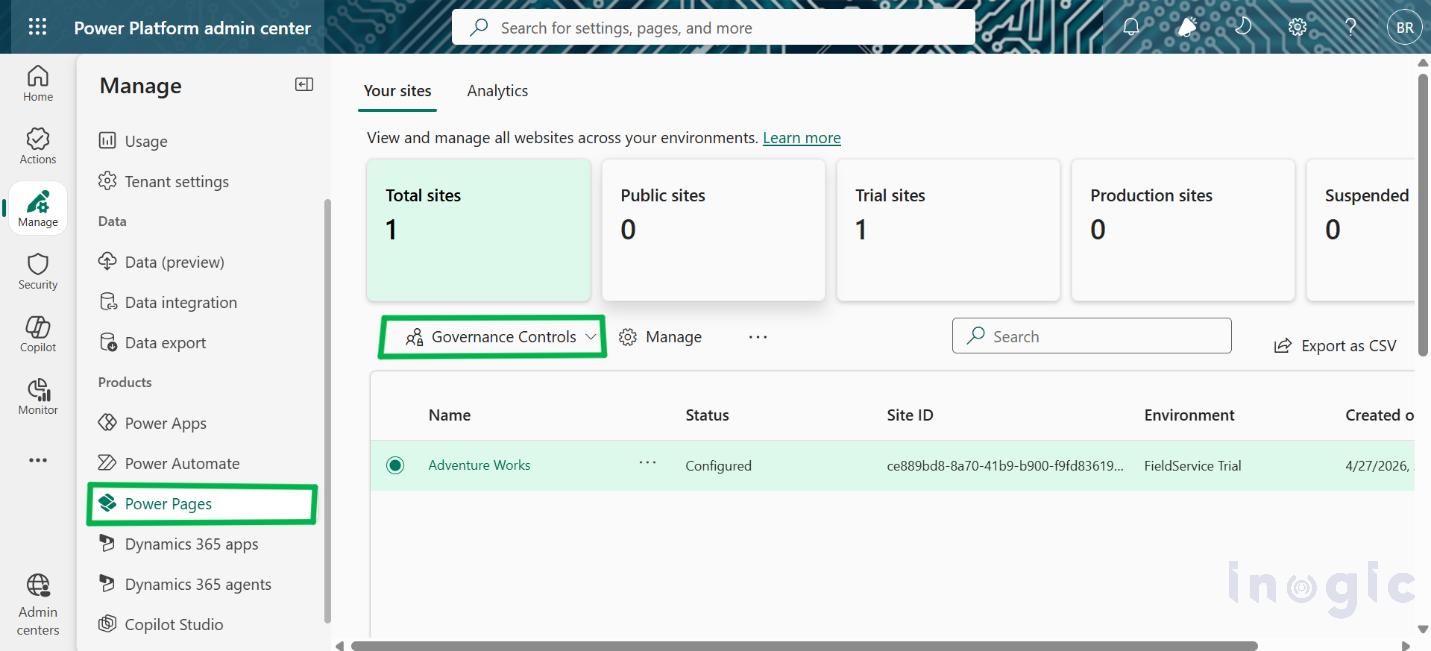Click Power Platform admin center title
The width and height of the screenshot is (1431, 651).
click(192, 28)
